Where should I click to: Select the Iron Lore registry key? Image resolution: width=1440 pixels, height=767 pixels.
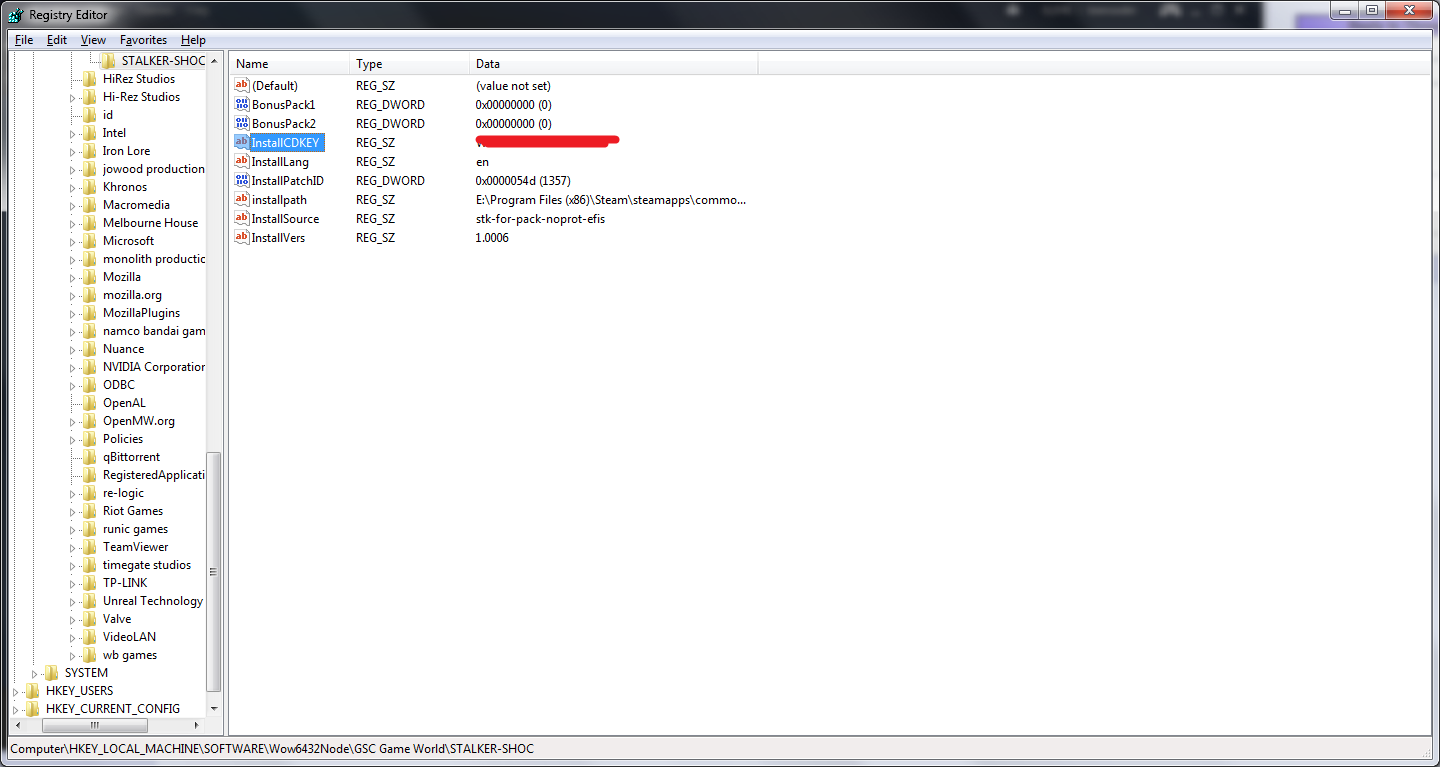(x=126, y=150)
